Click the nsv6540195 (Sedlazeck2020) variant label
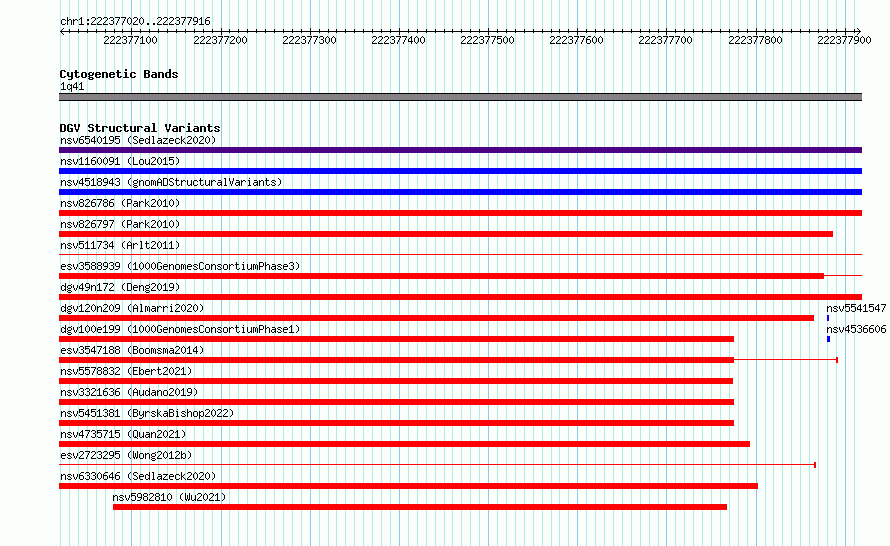The image size is (890, 546). click(x=138, y=140)
